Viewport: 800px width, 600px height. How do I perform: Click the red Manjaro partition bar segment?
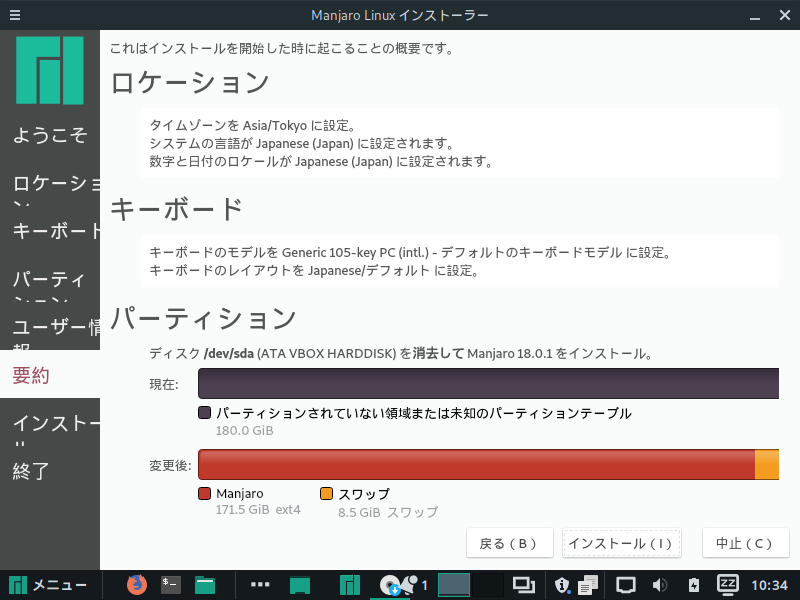(x=477, y=464)
